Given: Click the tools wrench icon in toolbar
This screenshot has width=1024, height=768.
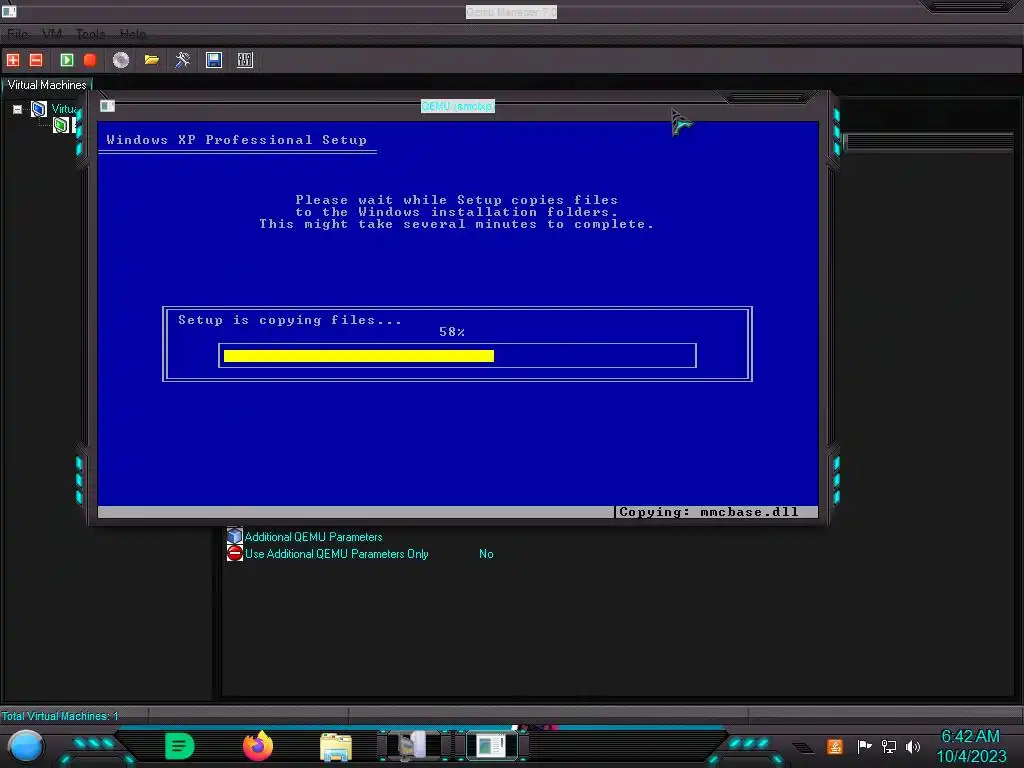Looking at the screenshot, I should [x=182, y=60].
